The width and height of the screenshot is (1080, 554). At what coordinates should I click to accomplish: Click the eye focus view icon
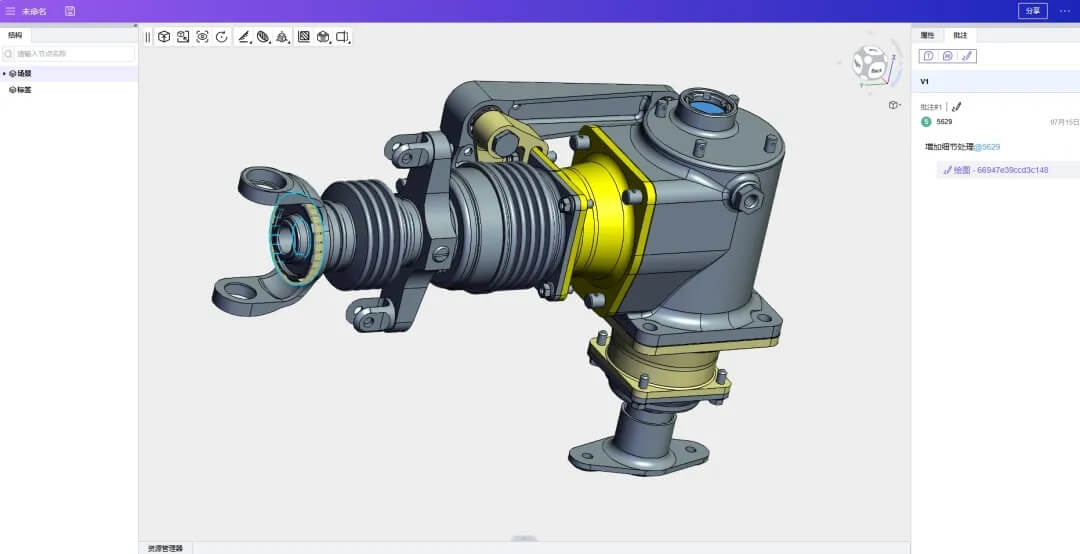202,37
